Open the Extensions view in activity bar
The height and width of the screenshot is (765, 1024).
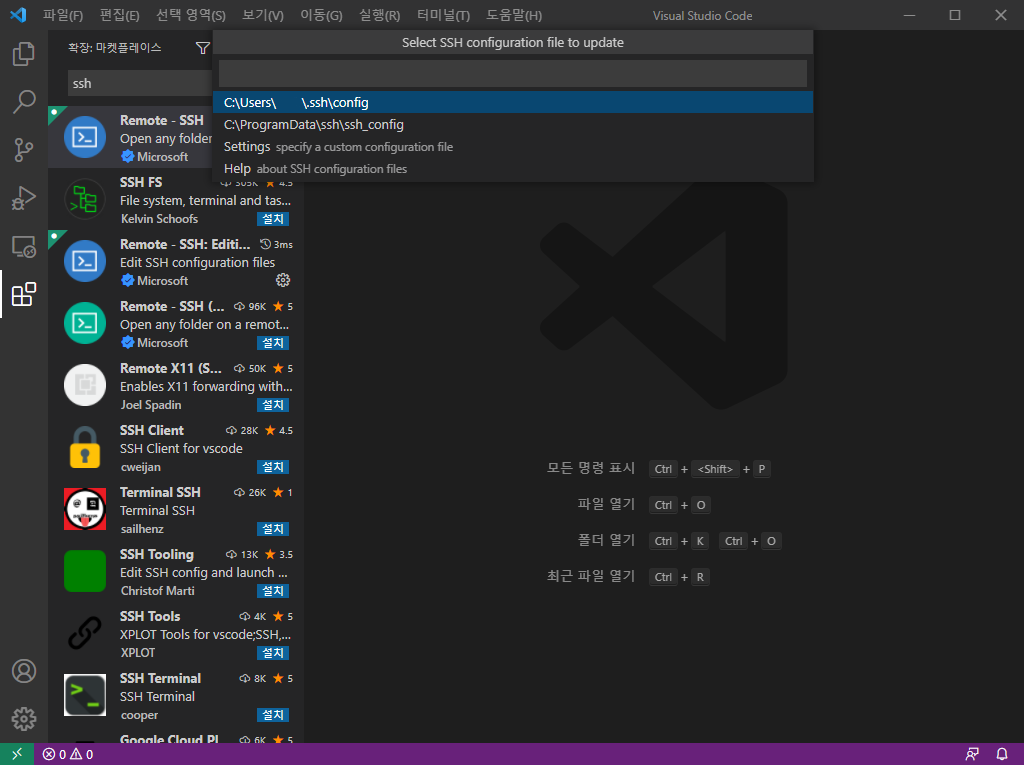pyautogui.click(x=24, y=295)
